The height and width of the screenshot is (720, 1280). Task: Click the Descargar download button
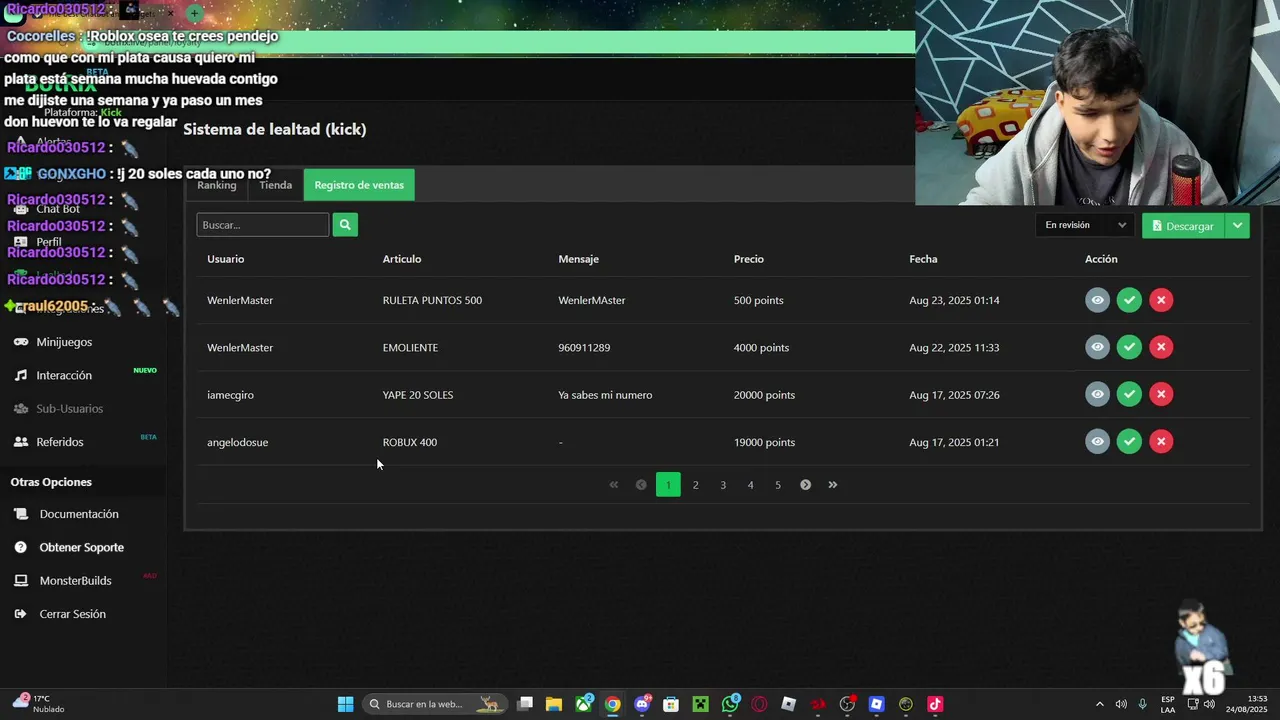1183,226
